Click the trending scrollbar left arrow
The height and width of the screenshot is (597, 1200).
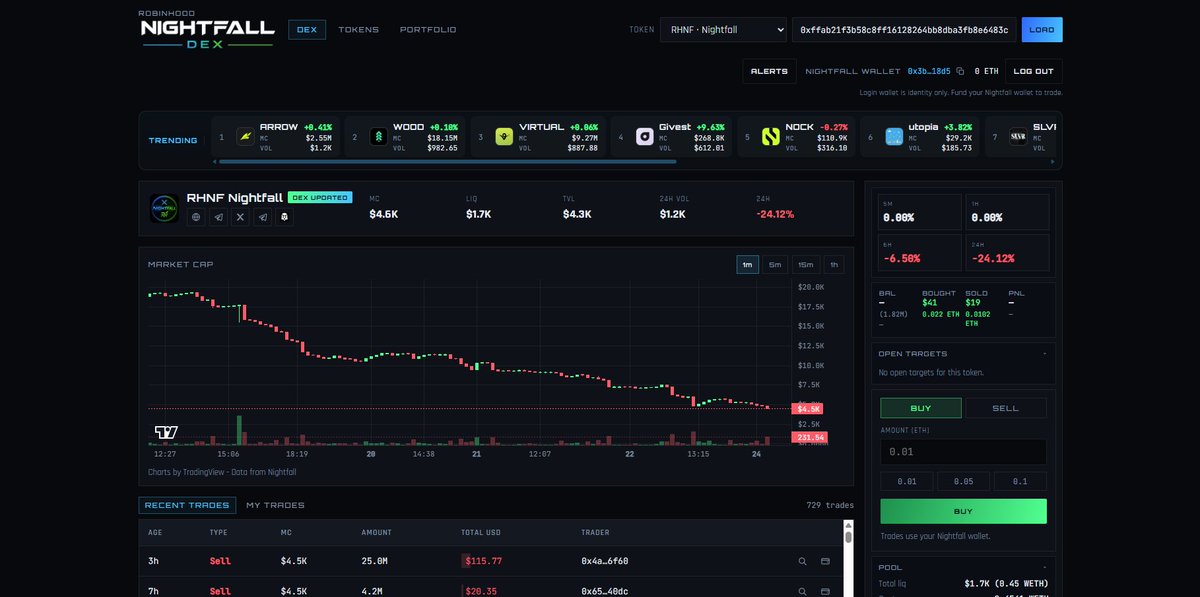(x=215, y=161)
